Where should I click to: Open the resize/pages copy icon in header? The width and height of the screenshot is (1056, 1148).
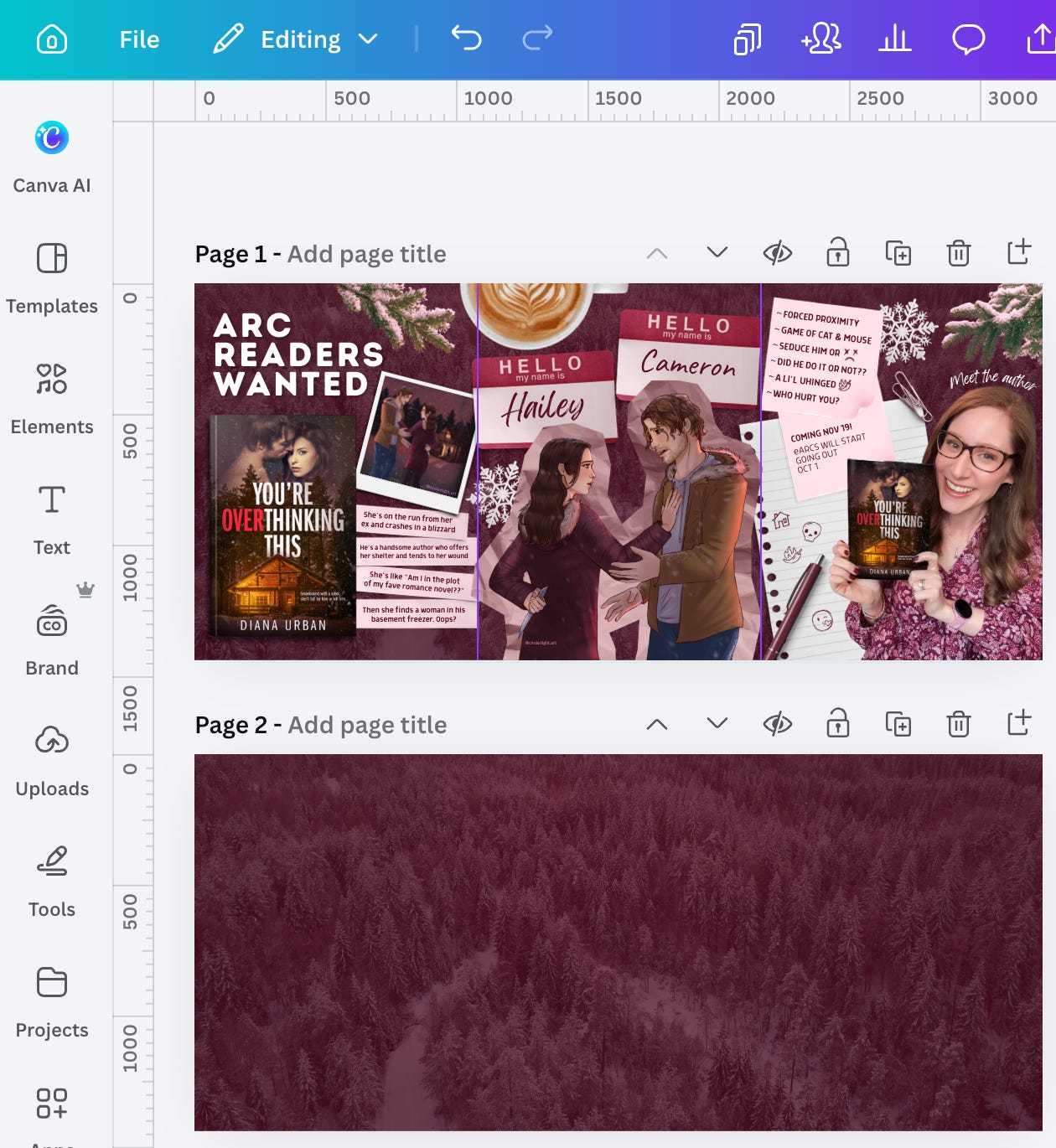tap(748, 39)
